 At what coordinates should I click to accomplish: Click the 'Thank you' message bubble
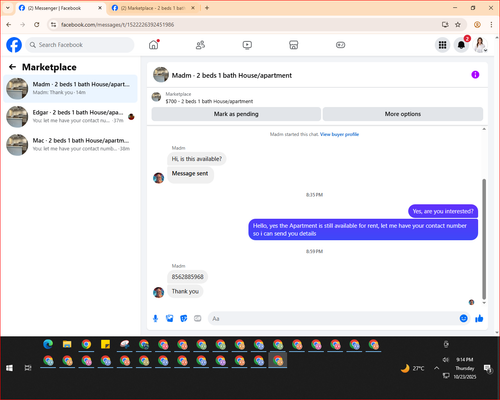click(x=185, y=291)
